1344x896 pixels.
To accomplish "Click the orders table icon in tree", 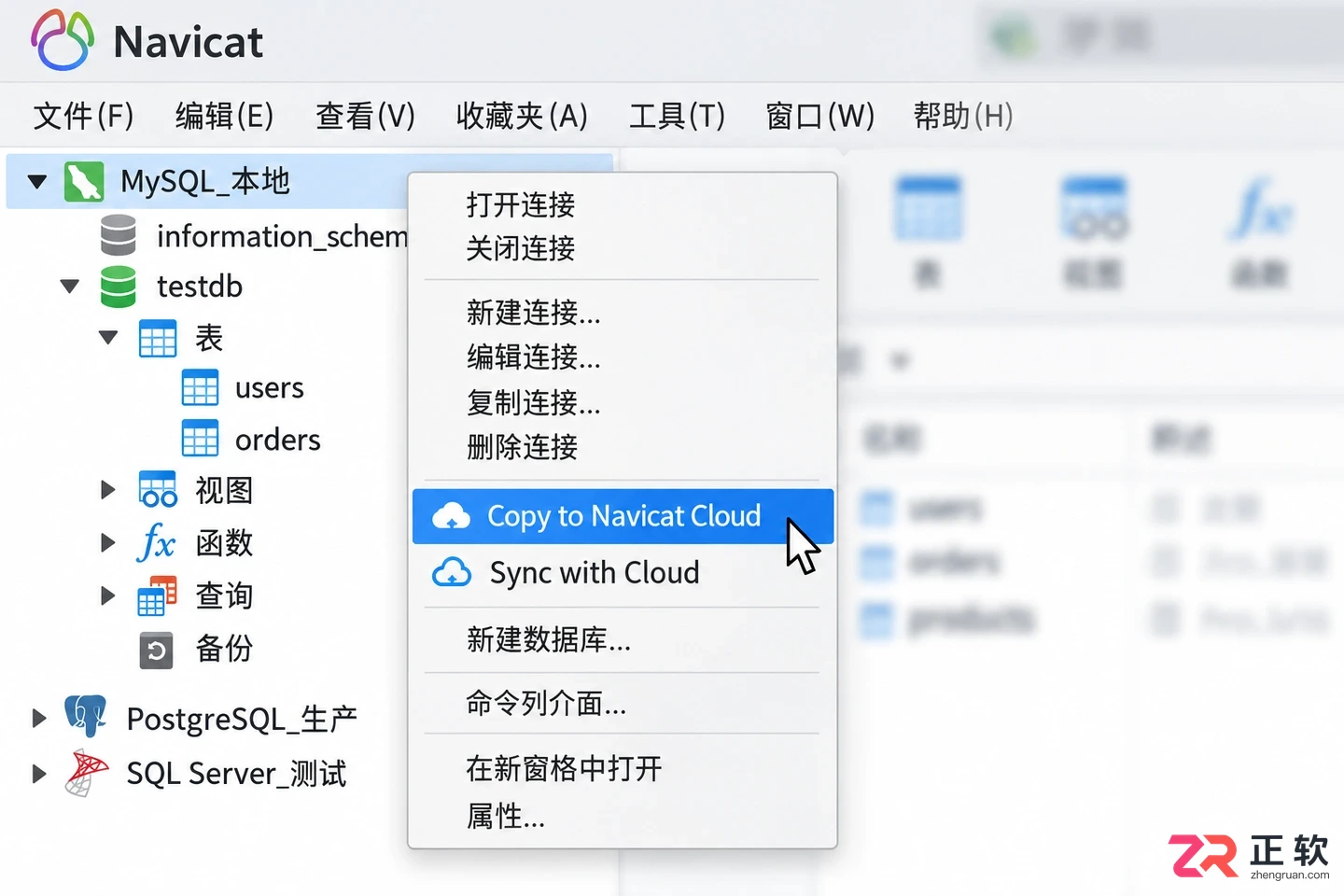I will point(200,439).
